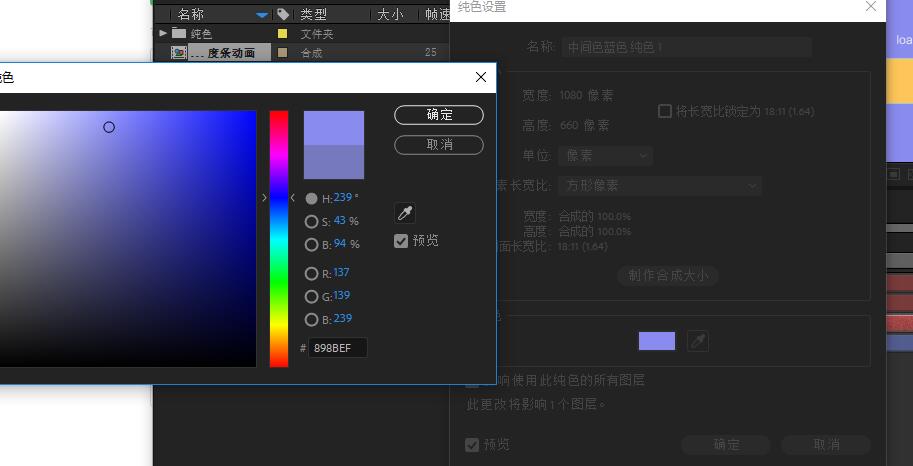Select the G green radio button

click(312, 296)
